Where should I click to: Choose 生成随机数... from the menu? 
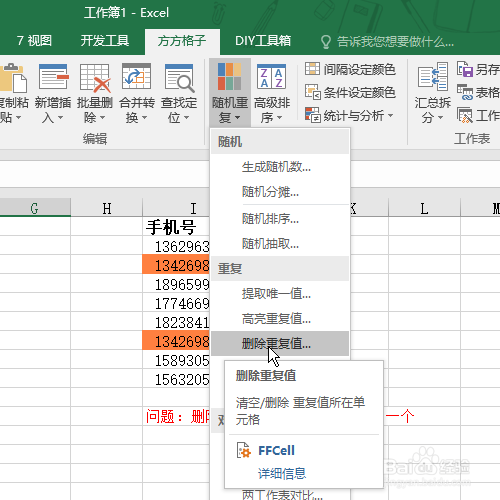pyautogui.click(x=280, y=167)
